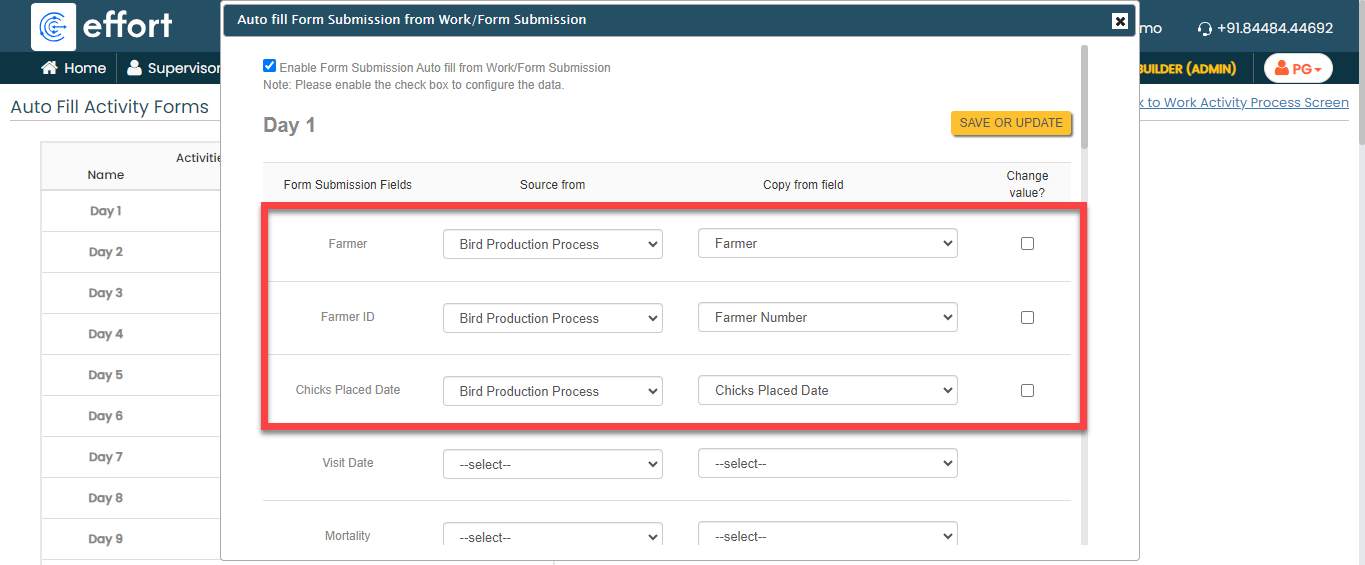Check Change value for Chicks Placed Date
This screenshot has width=1365, height=565.
click(1027, 391)
